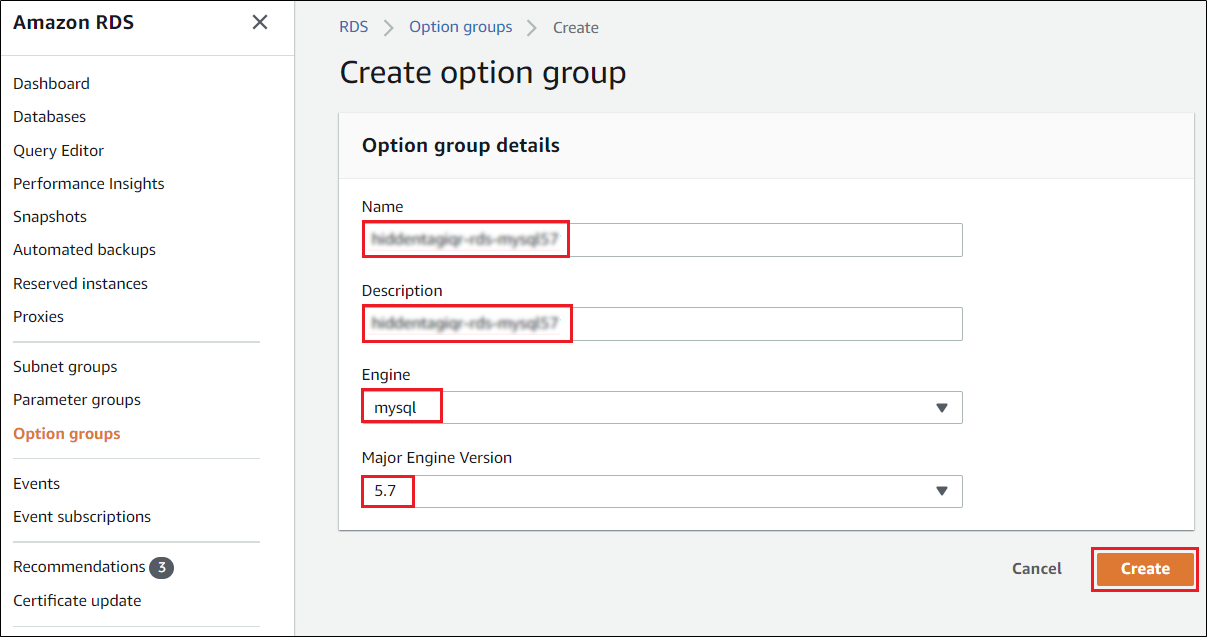Open Event subscriptions

pos(82,517)
